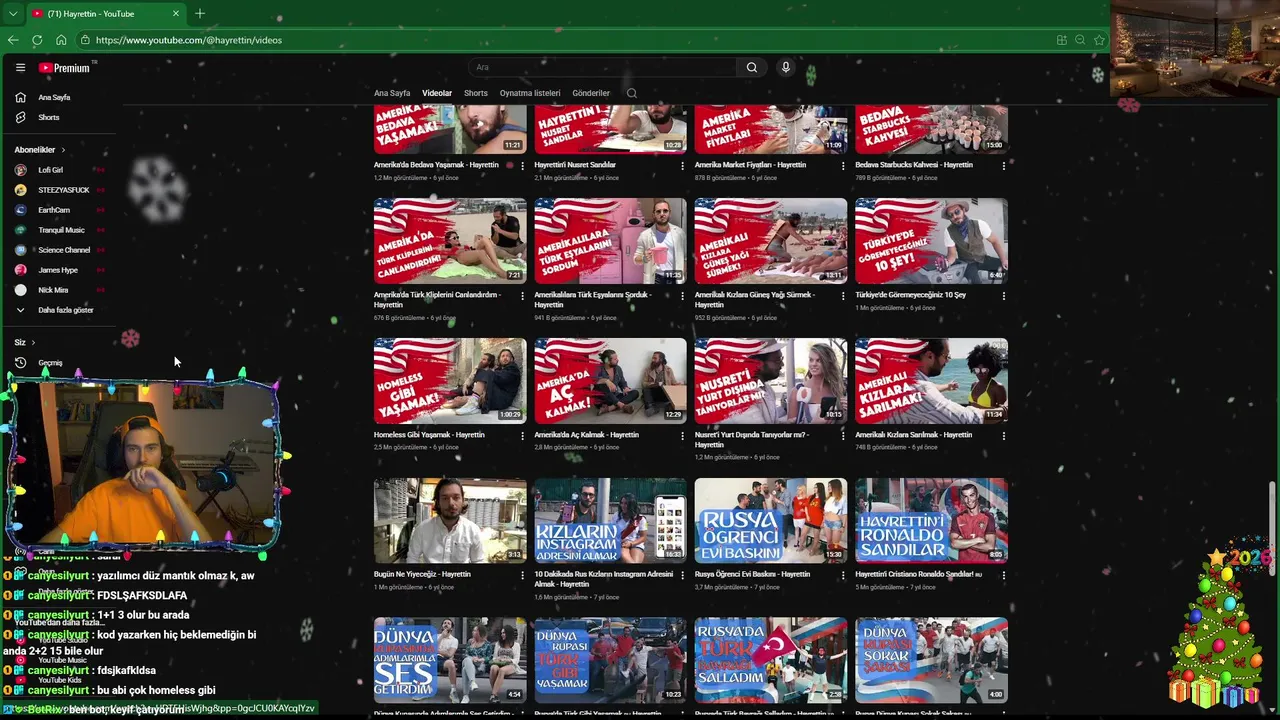Viewport: 1280px width, 720px height.
Task: Click the YouTube Premium logo
Action: tap(64, 68)
